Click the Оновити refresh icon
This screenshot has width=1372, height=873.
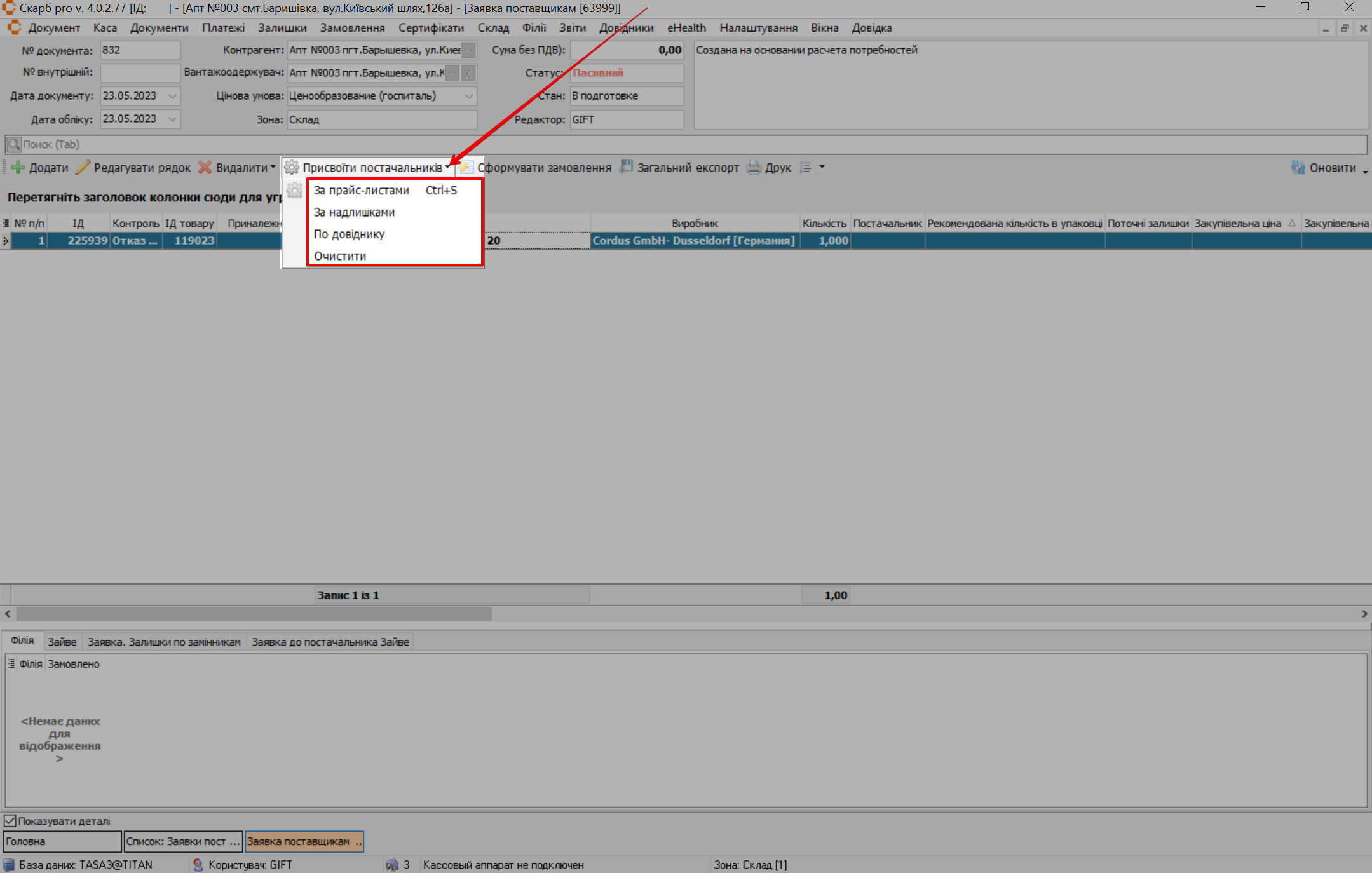pos(1298,168)
